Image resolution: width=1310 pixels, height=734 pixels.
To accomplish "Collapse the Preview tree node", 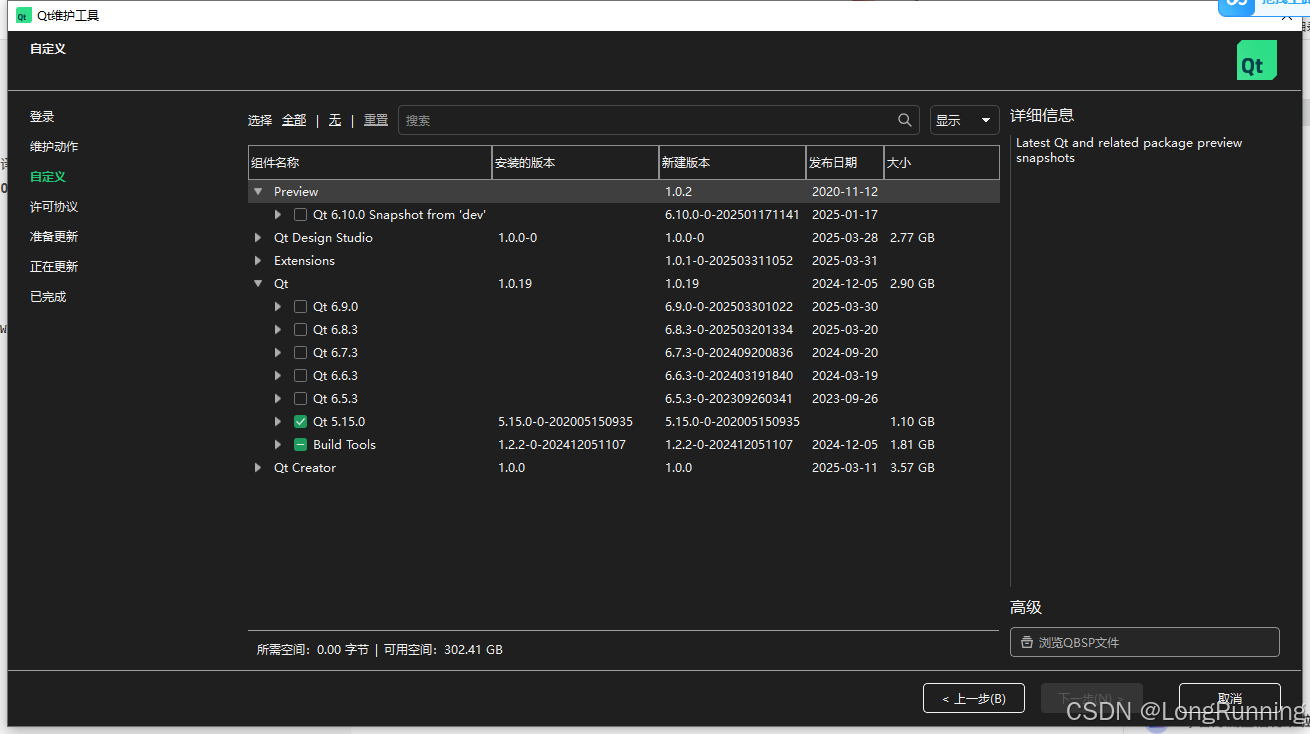I will [x=258, y=192].
